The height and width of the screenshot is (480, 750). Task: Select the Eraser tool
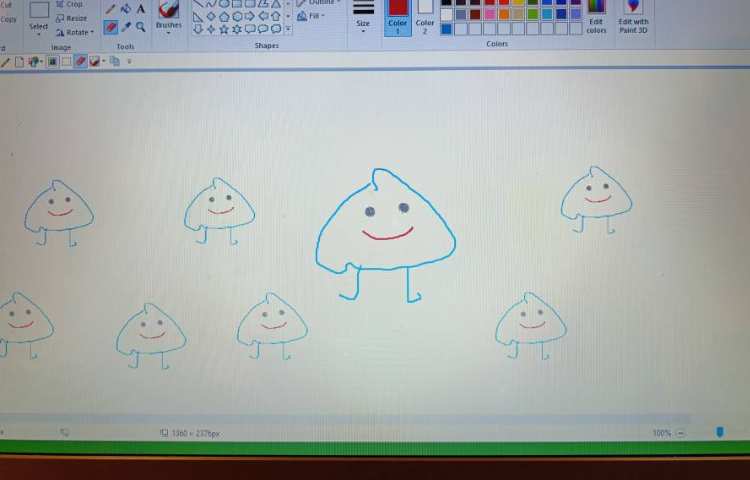(x=111, y=27)
